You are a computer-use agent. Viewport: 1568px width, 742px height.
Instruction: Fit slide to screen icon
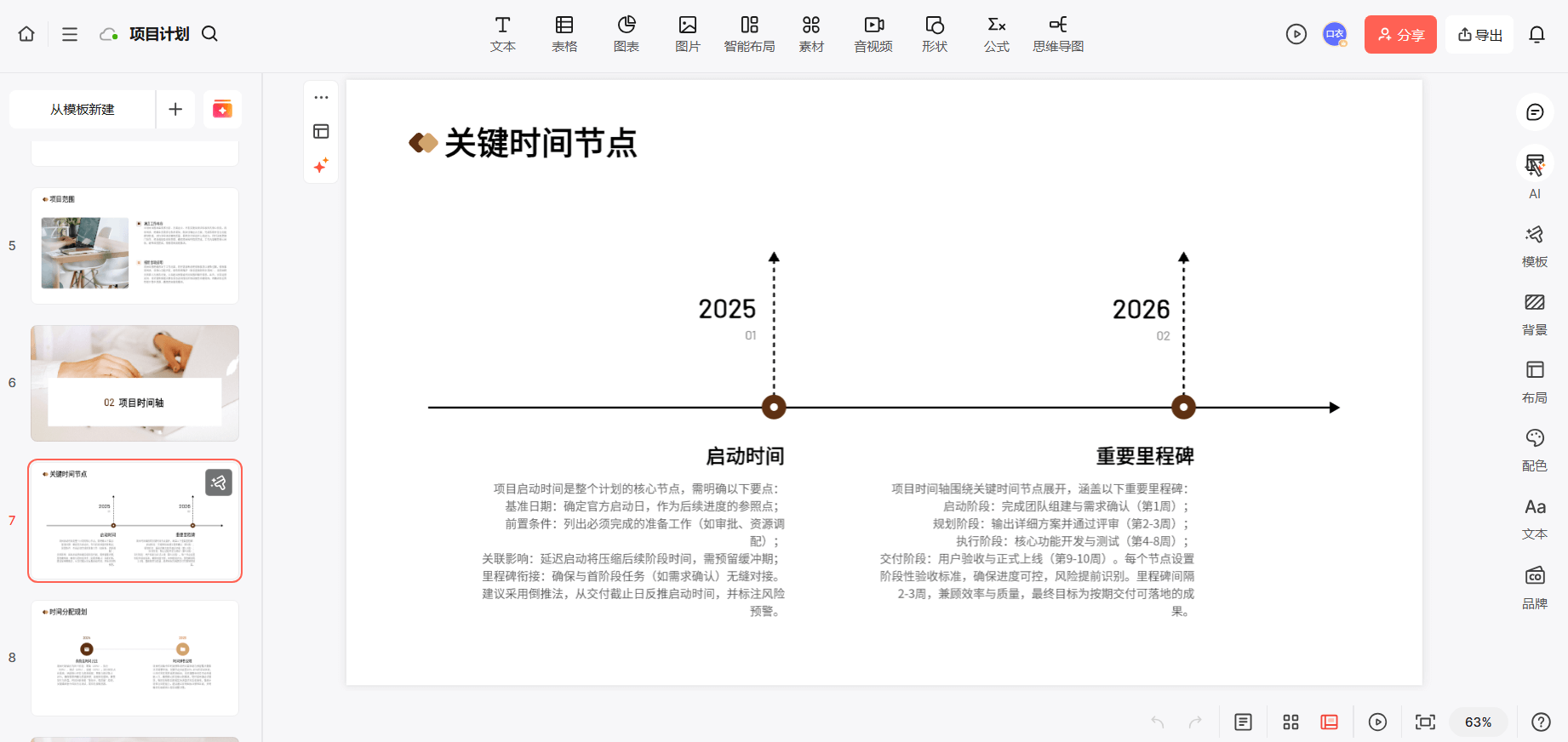click(x=1425, y=722)
